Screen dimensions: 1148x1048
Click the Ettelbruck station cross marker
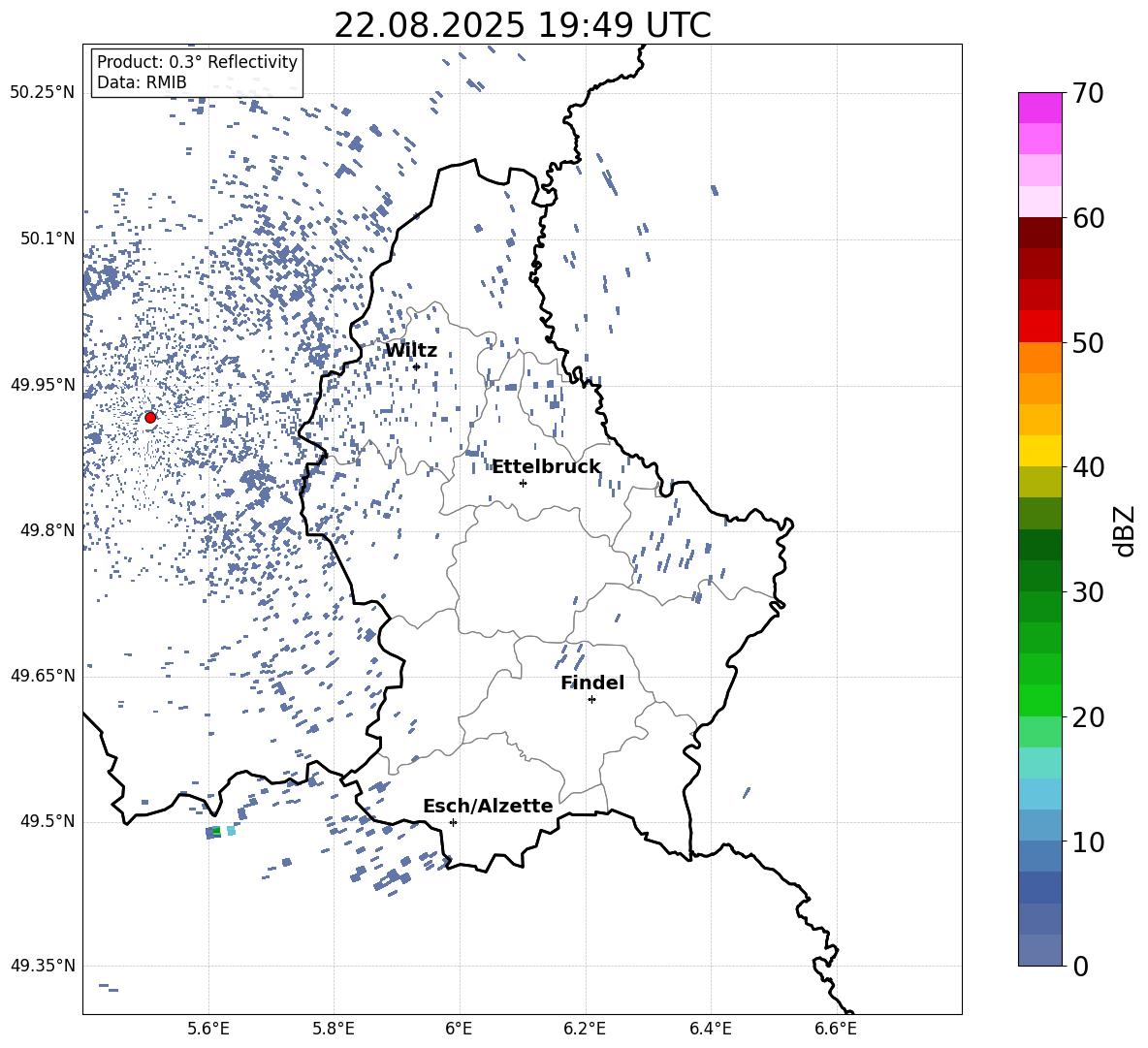523,483
